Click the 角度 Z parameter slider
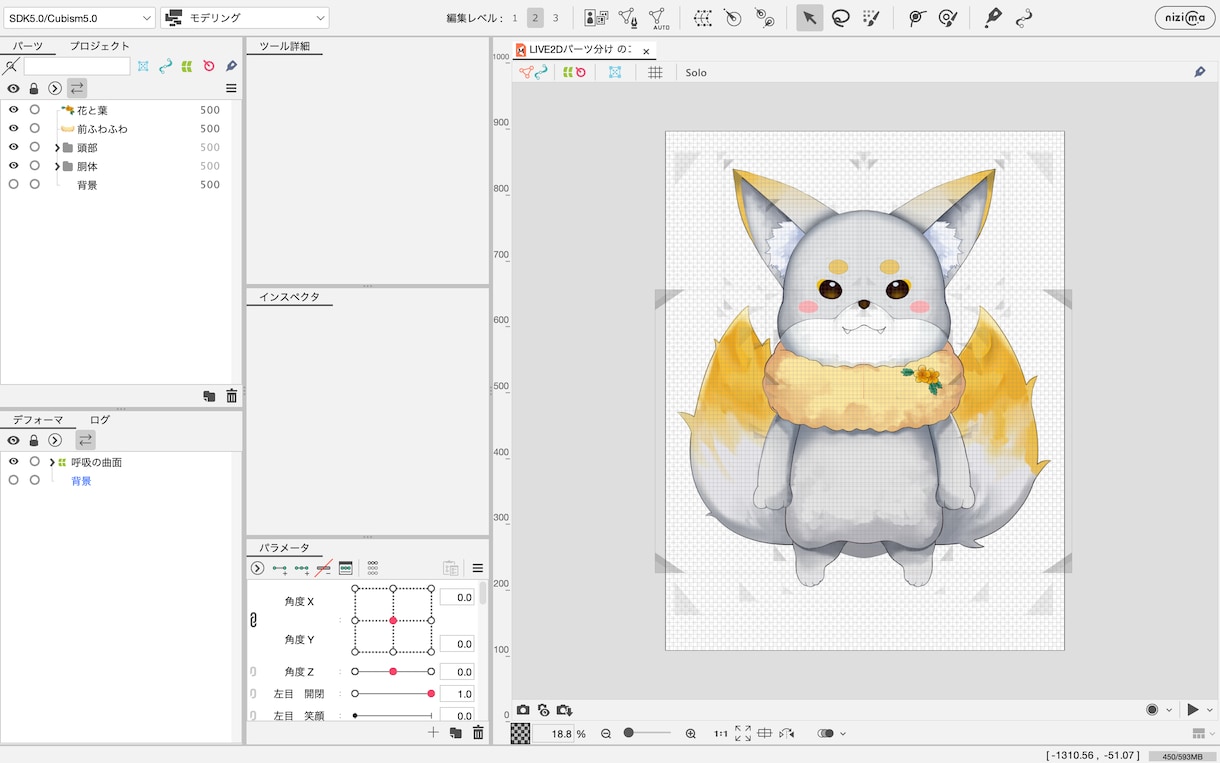Viewport: 1220px width, 763px height. click(x=393, y=672)
